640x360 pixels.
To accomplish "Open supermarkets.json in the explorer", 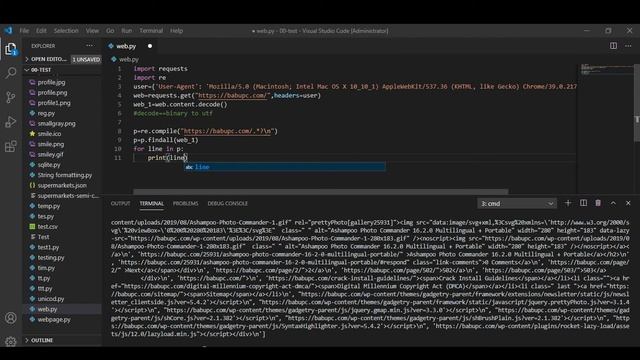I will [x=62, y=185].
